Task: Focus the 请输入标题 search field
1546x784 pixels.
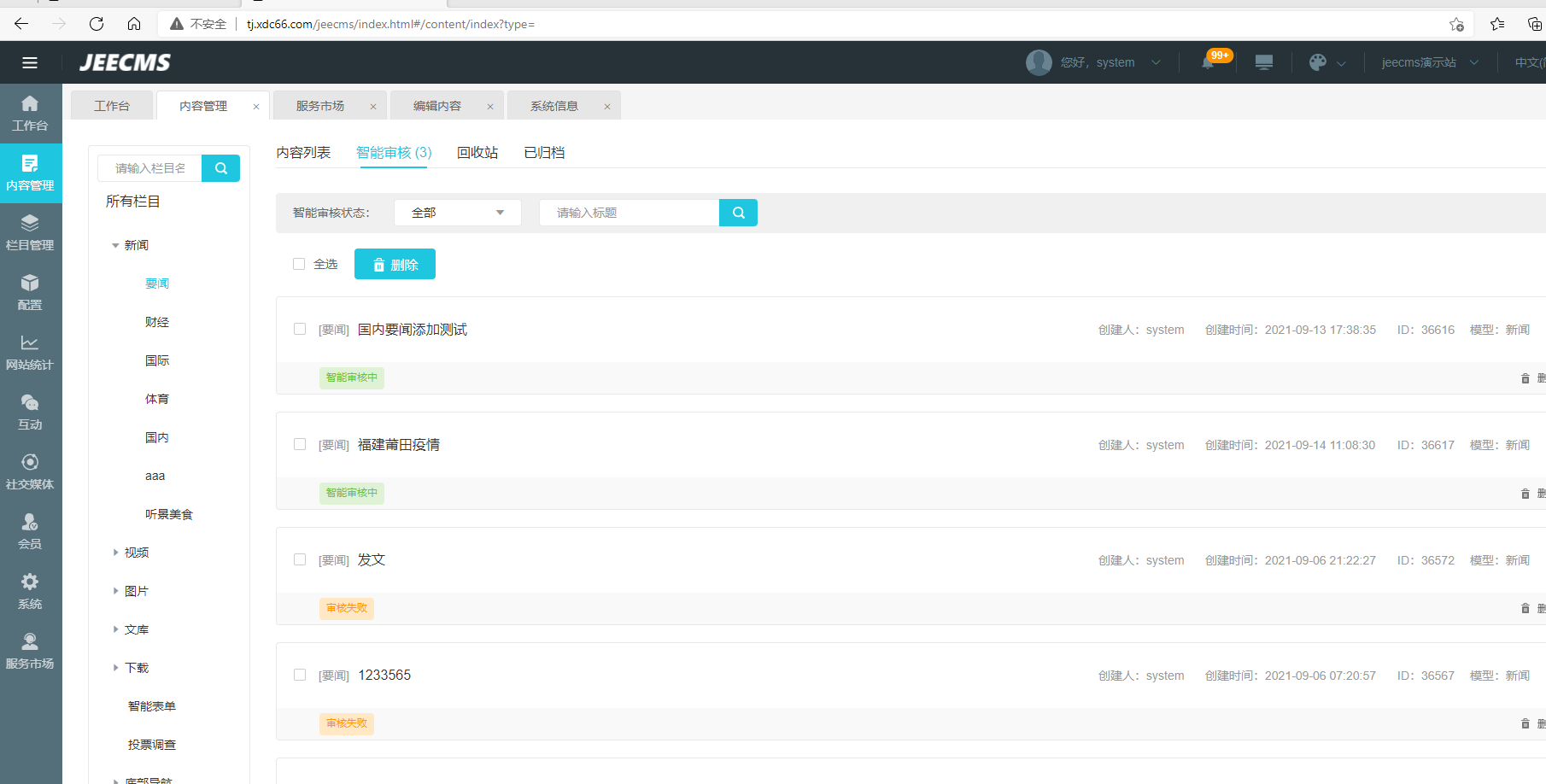Action: (x=630, y=213)
